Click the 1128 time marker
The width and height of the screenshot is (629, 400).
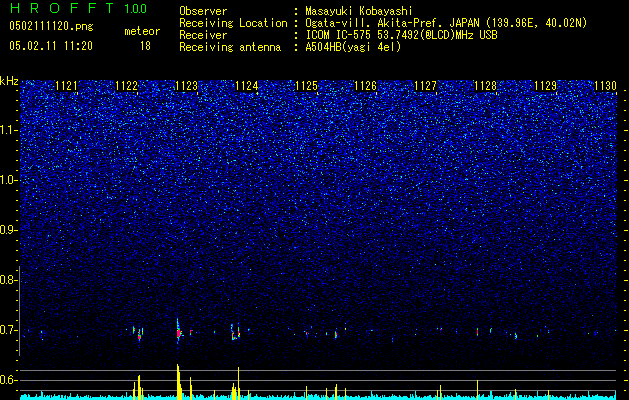[x=485, y=86]
